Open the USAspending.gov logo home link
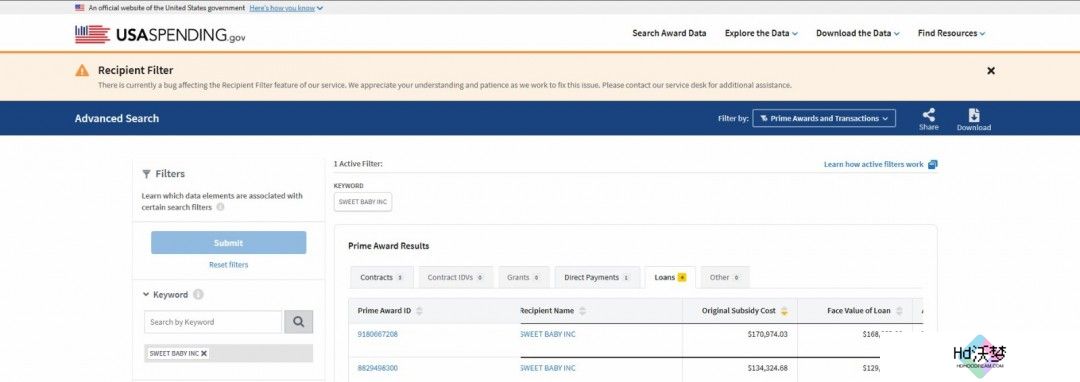Image resolution: width=1080 pixels, height=382 pixels. [160, 34]
